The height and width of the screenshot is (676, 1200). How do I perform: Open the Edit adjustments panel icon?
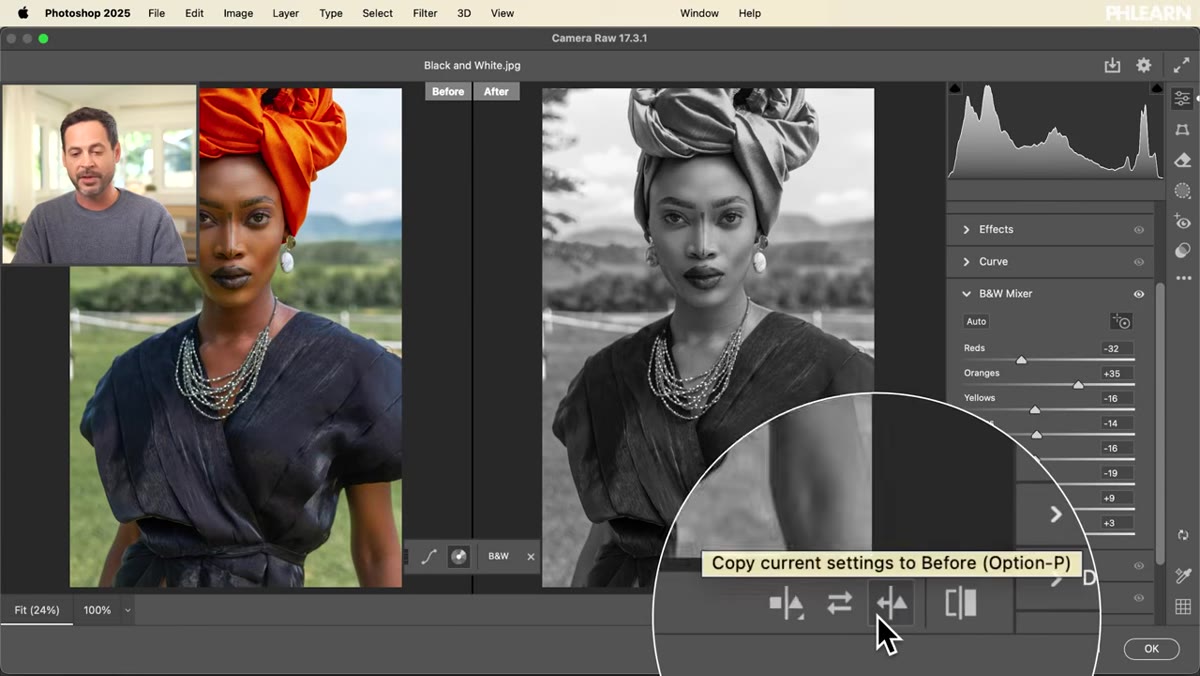1183,98
